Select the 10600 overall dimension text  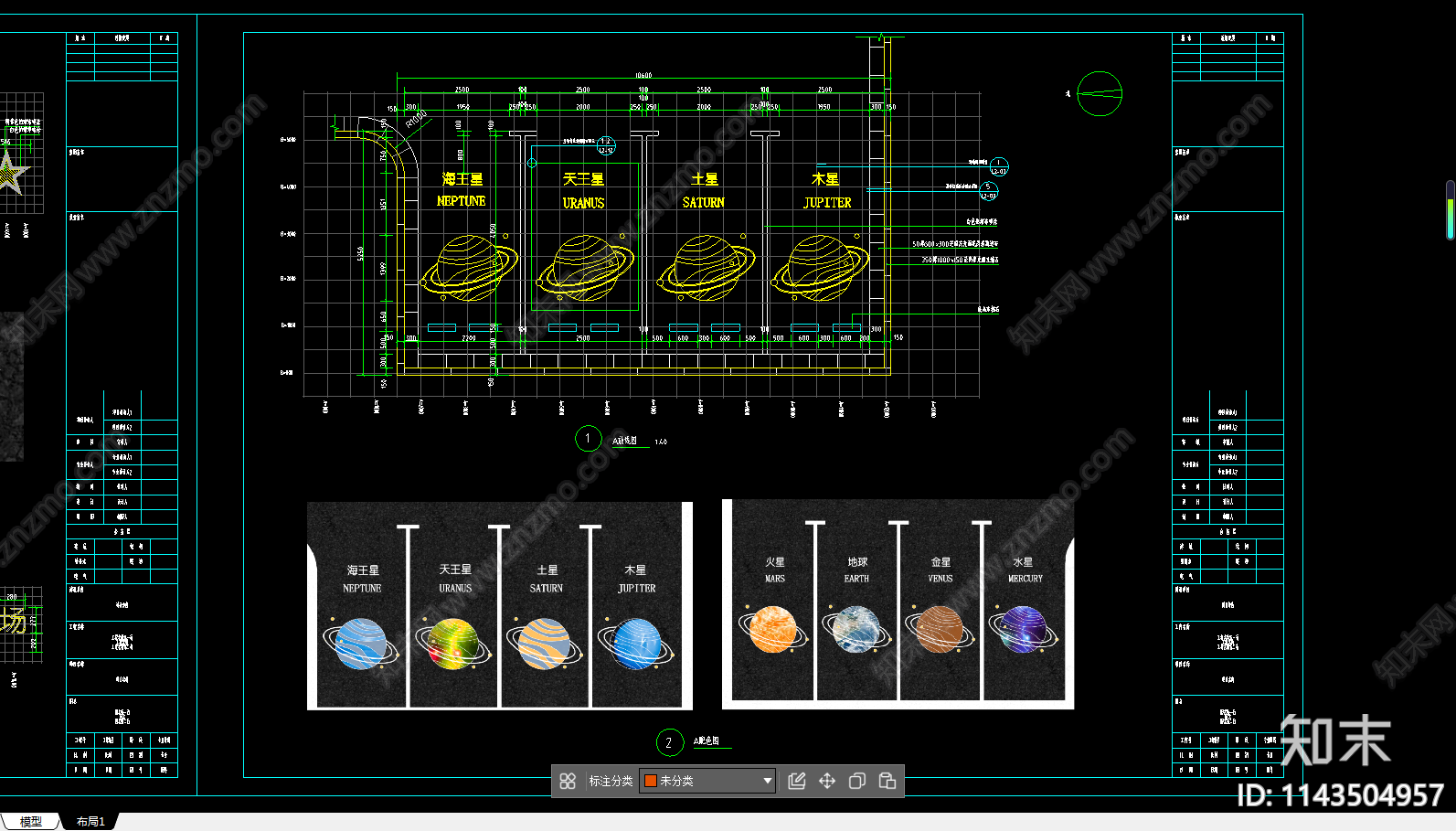[643, 76]
